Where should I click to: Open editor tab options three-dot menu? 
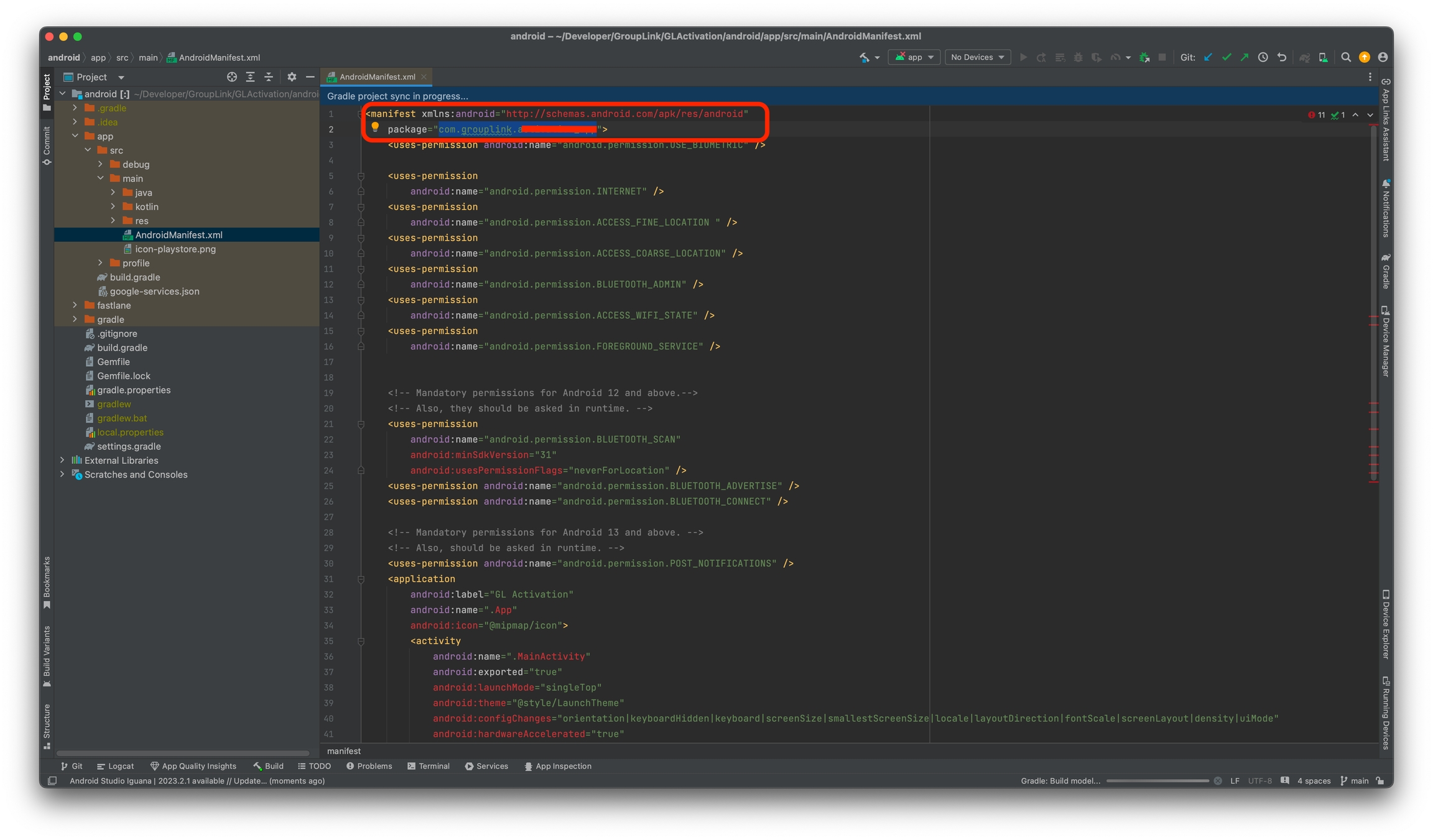[1370, 77]
